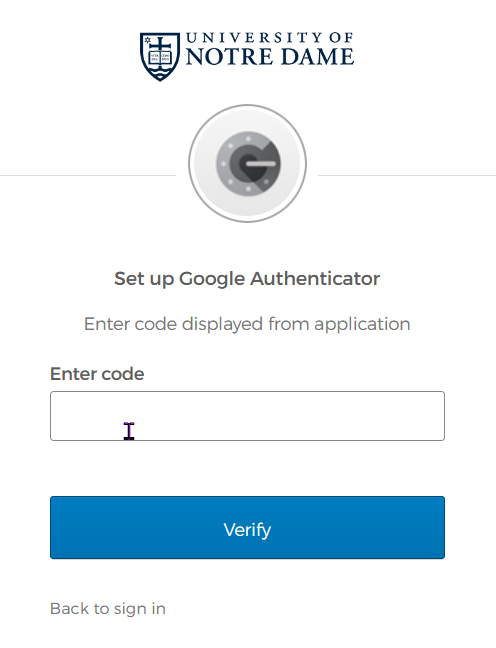
Task: Click the divider line right of the authenticator icon
Action: pyautogui.click(x=407, y=176)
